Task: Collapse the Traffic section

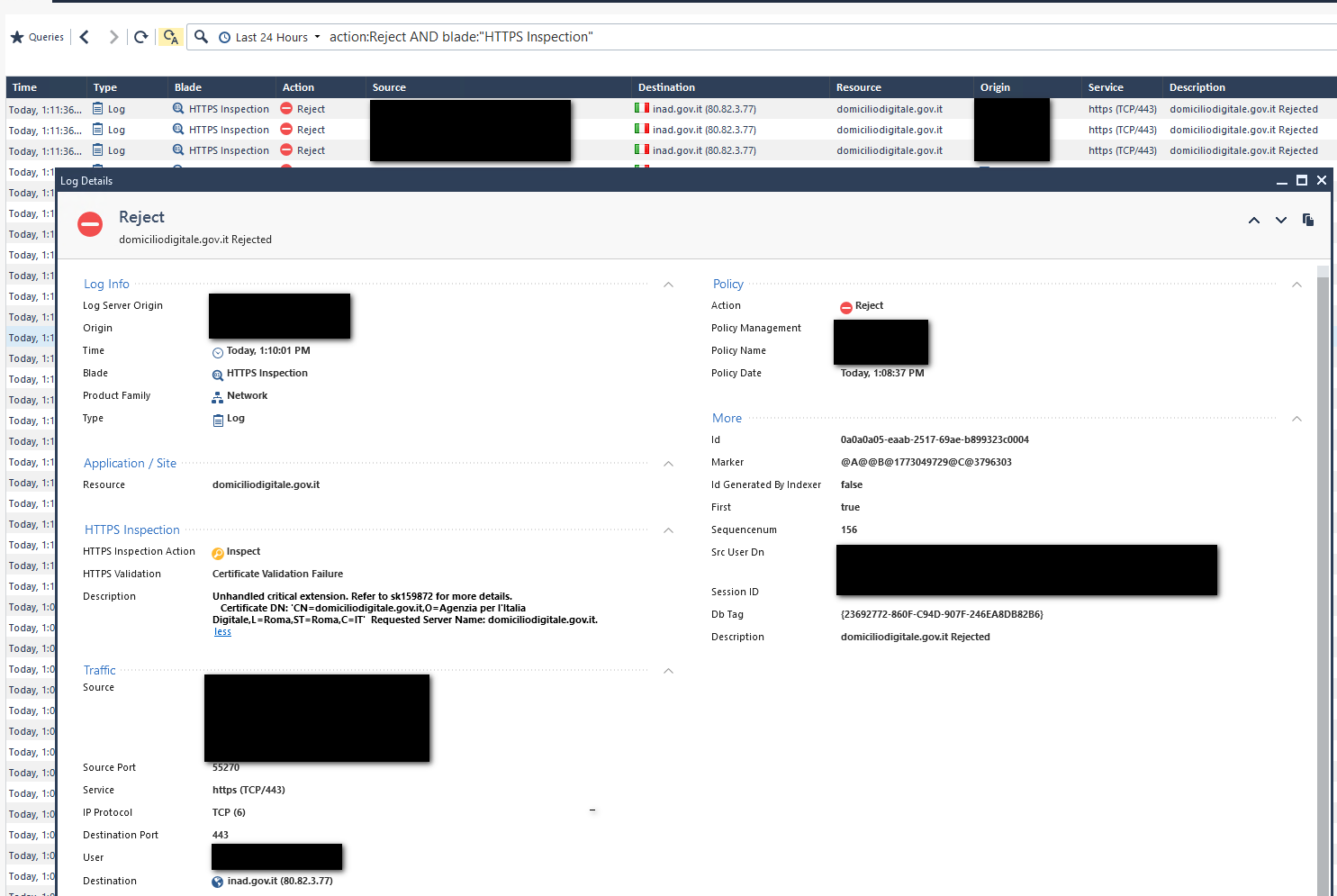Action: click(x=668, y=671)
